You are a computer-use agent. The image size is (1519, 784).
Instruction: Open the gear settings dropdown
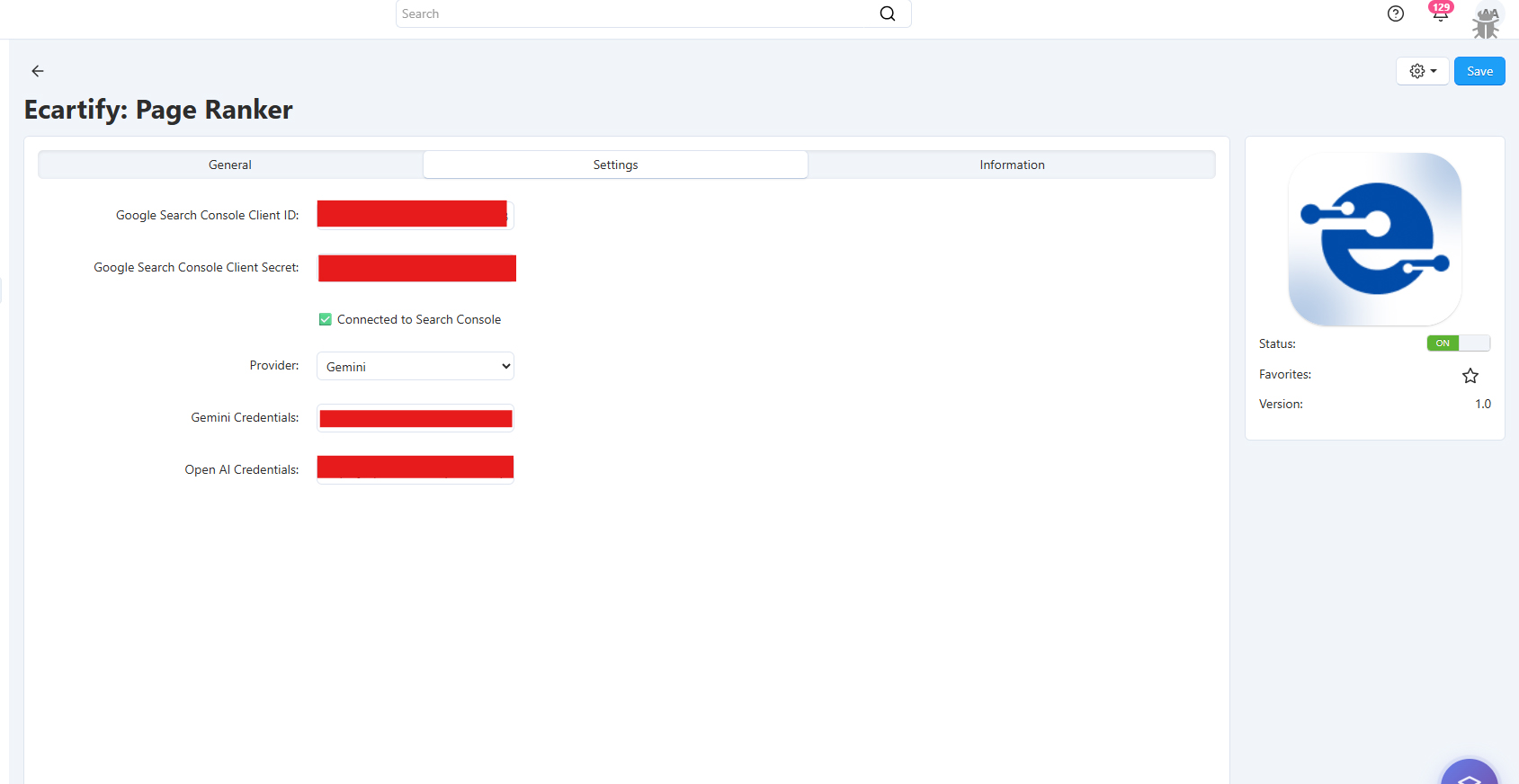click(1422, 71)
